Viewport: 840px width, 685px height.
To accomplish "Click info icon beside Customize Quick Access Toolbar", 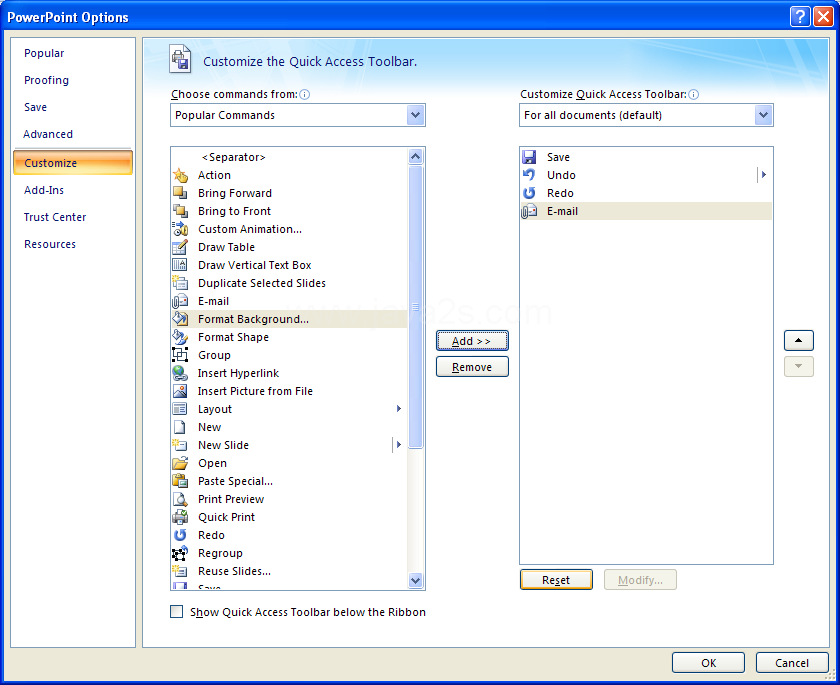I will (693, 95).
